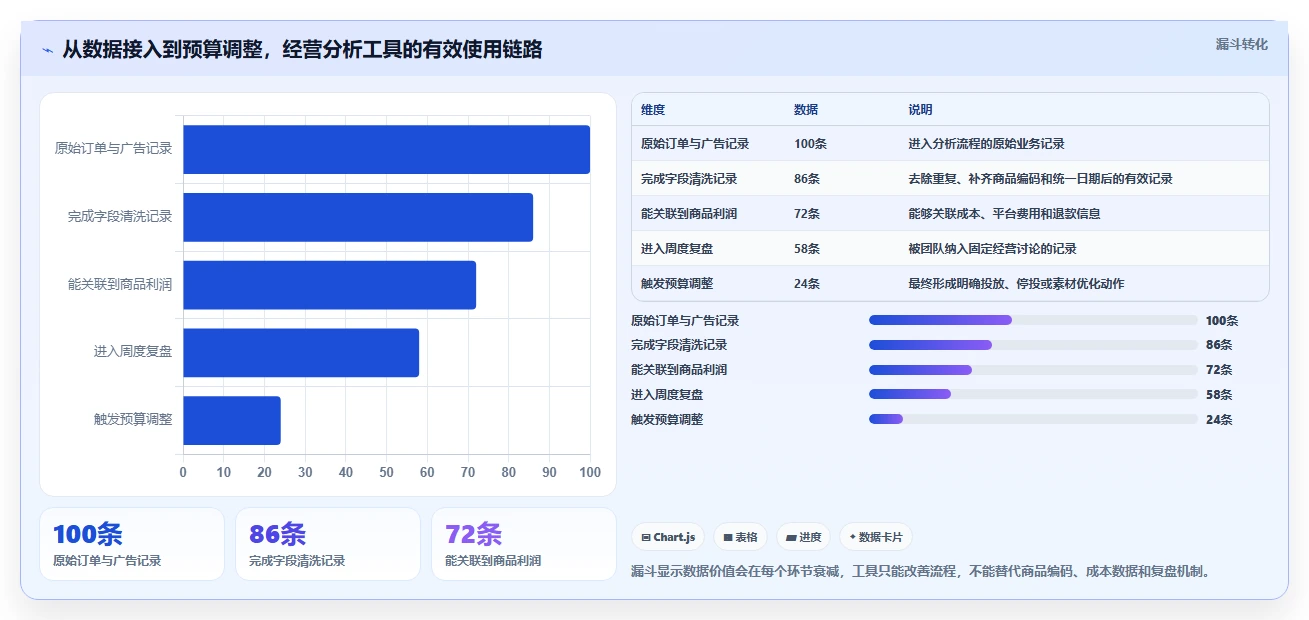
Task: Select the 进度 tag chip
Action: [x=803, y=537]
